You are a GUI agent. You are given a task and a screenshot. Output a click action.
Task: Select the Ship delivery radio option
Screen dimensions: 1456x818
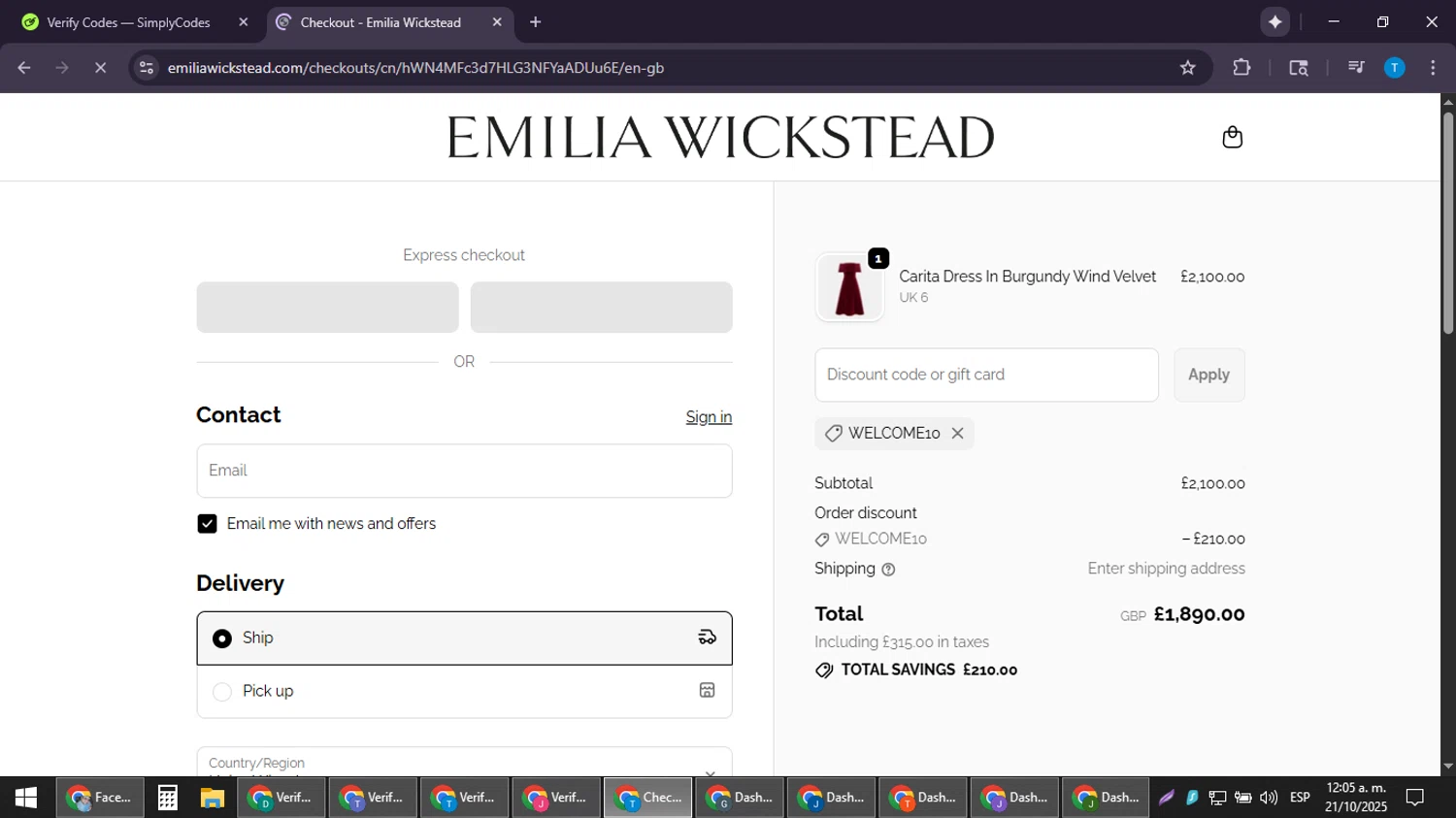pyautogui.click(x=222, y=638)
